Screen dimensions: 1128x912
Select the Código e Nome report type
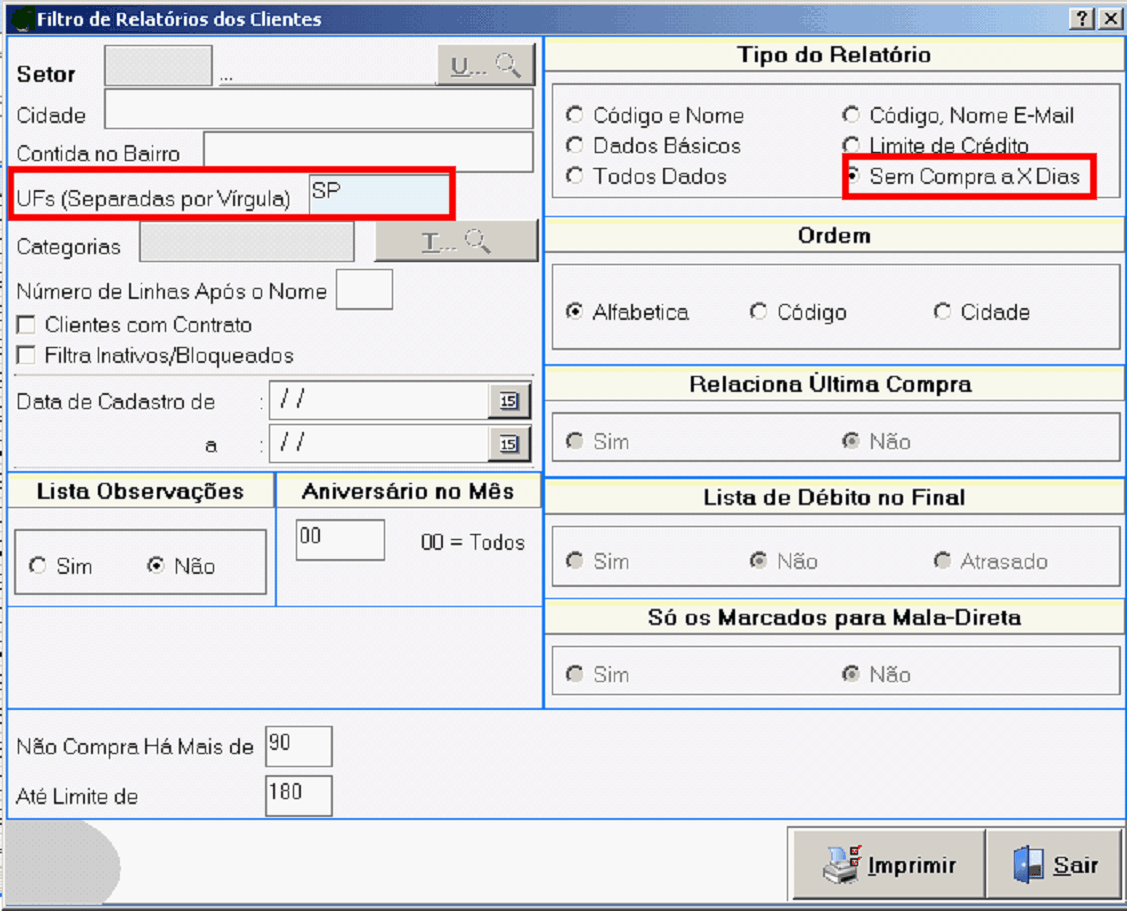[575, 115]
